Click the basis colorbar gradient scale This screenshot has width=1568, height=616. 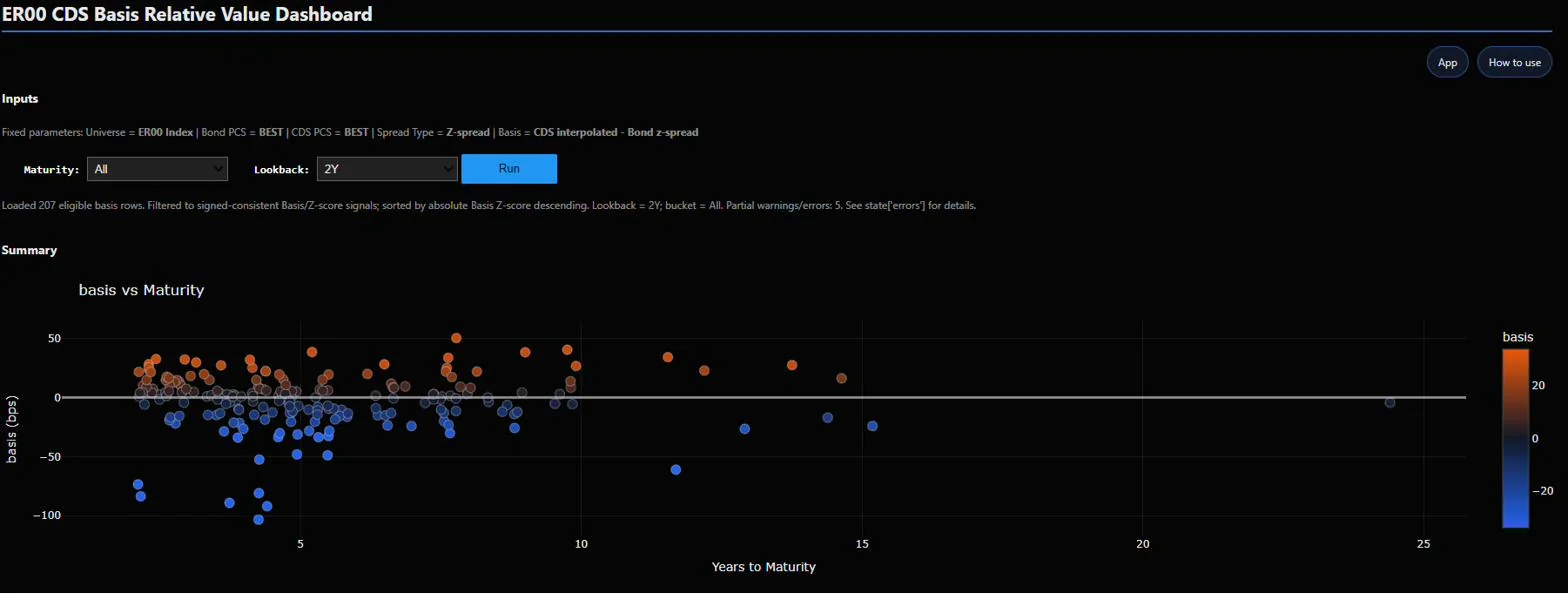pos(1515,438)
